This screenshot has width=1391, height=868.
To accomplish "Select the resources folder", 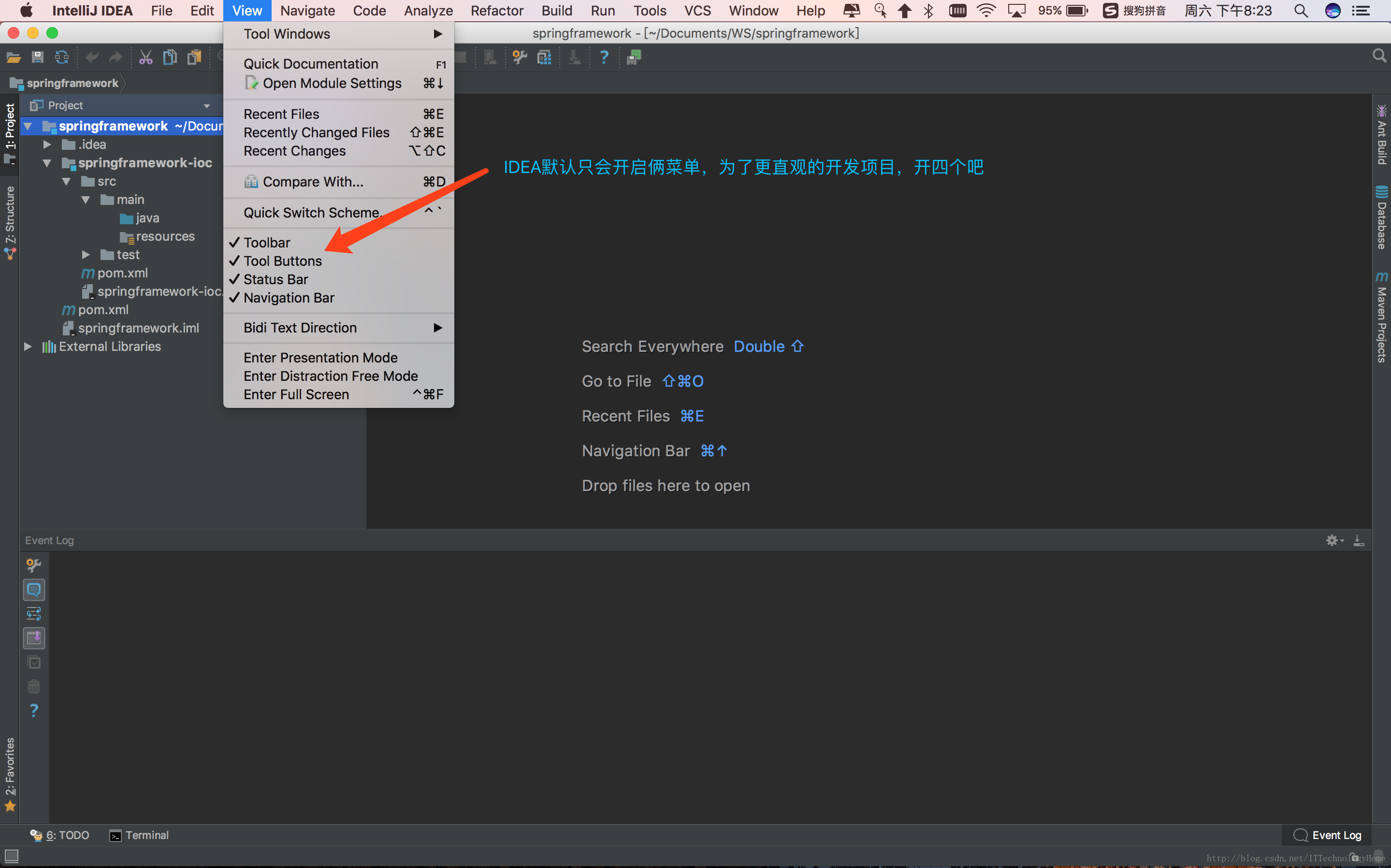I will [x=157, y=236].
